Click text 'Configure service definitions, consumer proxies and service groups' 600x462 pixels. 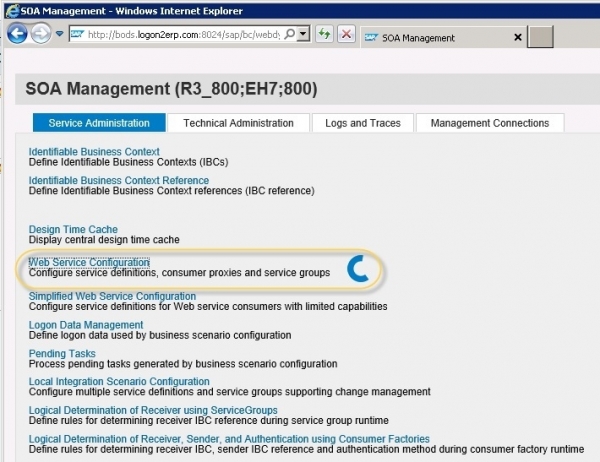coord(179,273)
